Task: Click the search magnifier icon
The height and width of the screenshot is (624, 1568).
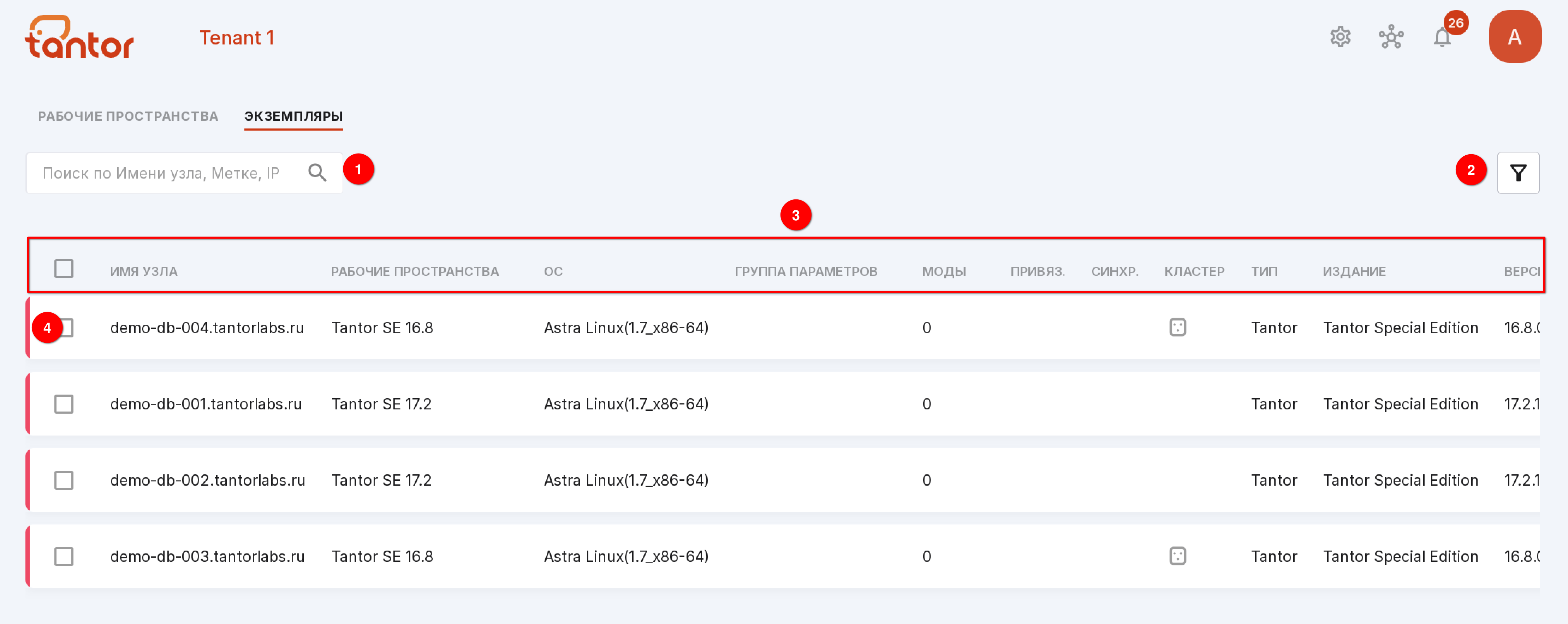Action: click(317, 173)
